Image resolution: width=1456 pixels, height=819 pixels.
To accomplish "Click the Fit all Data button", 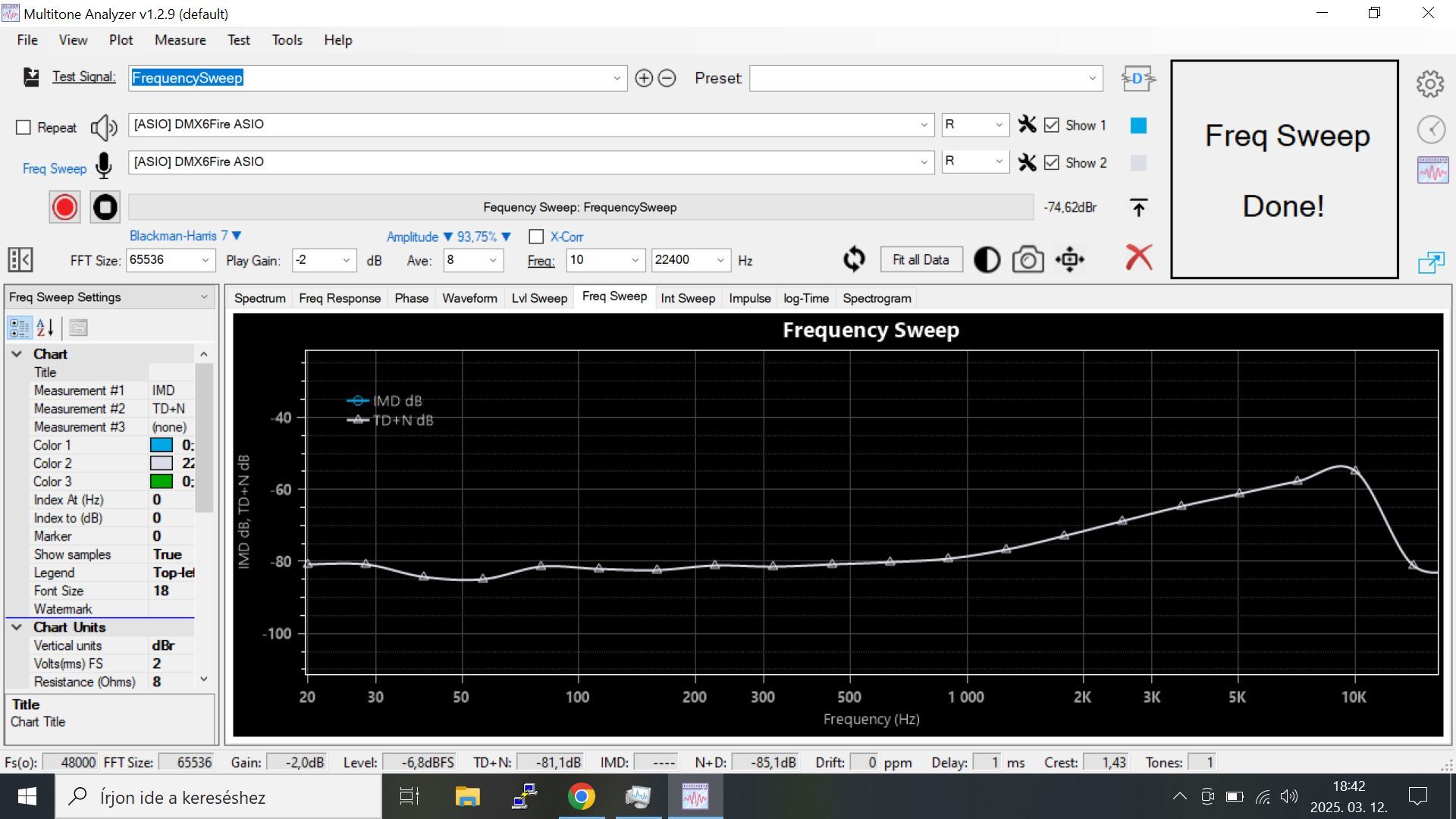I will tap(921, 259).
